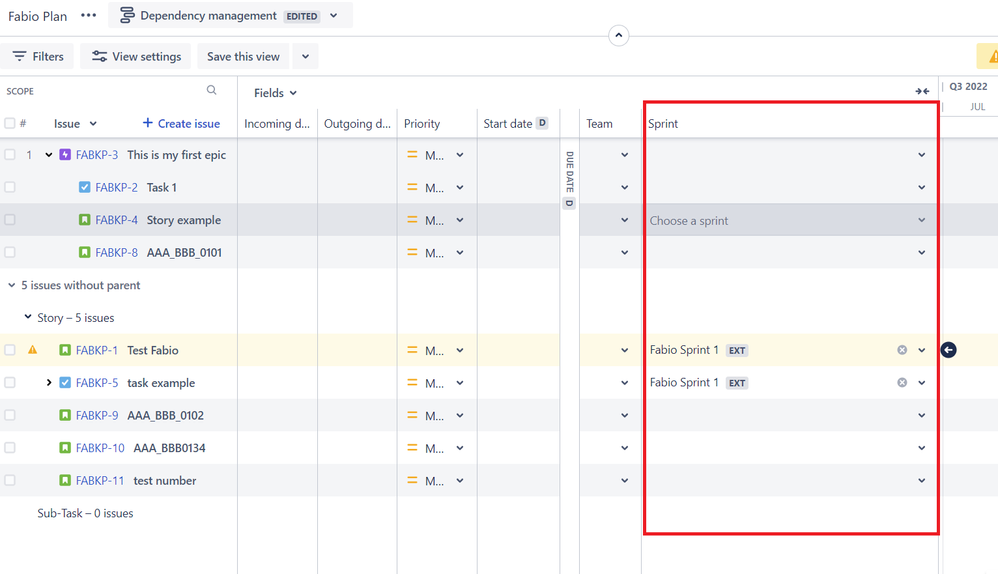The width and height of the screenshot is (998, 574).
Task: Collapse the FABKP-3 epic row
Action: 48,155
